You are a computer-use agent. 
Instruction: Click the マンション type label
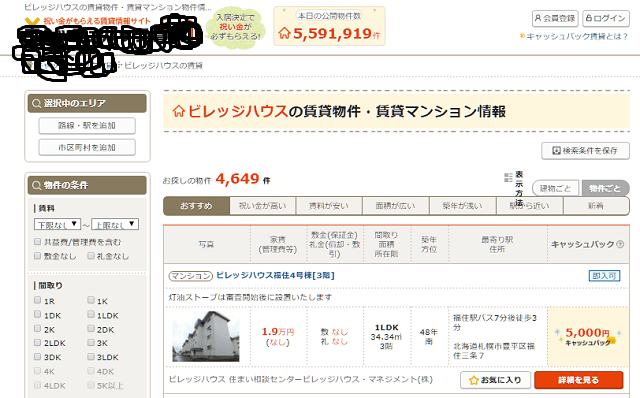tap(191, 276)
